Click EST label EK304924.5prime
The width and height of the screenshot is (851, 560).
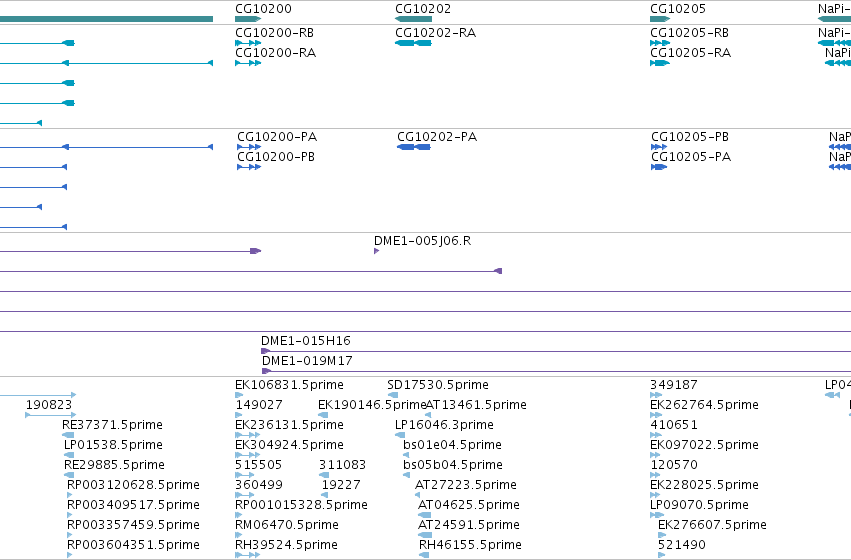pos(289,445)
